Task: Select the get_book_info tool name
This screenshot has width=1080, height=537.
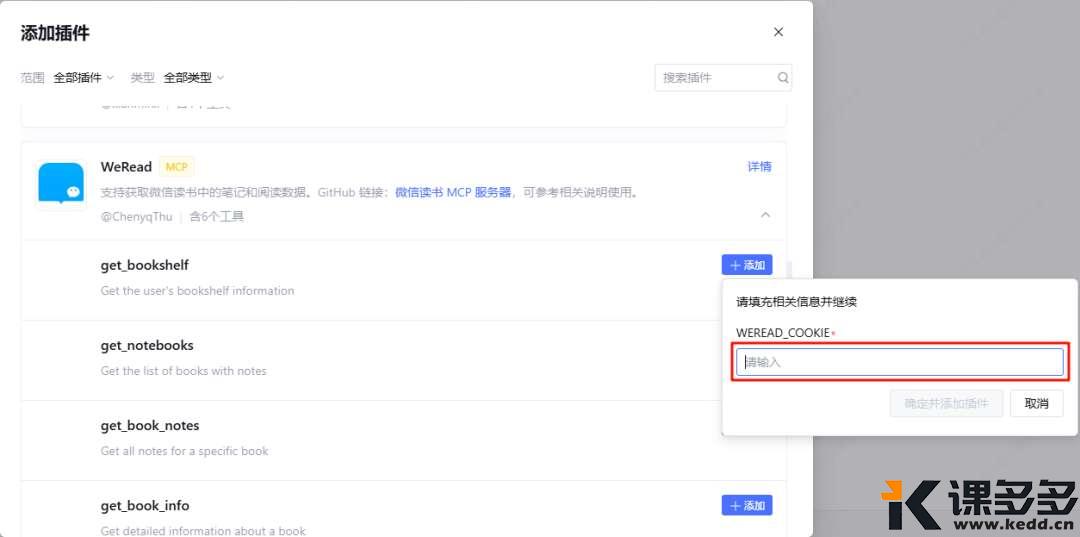Action: coord(145,505)
